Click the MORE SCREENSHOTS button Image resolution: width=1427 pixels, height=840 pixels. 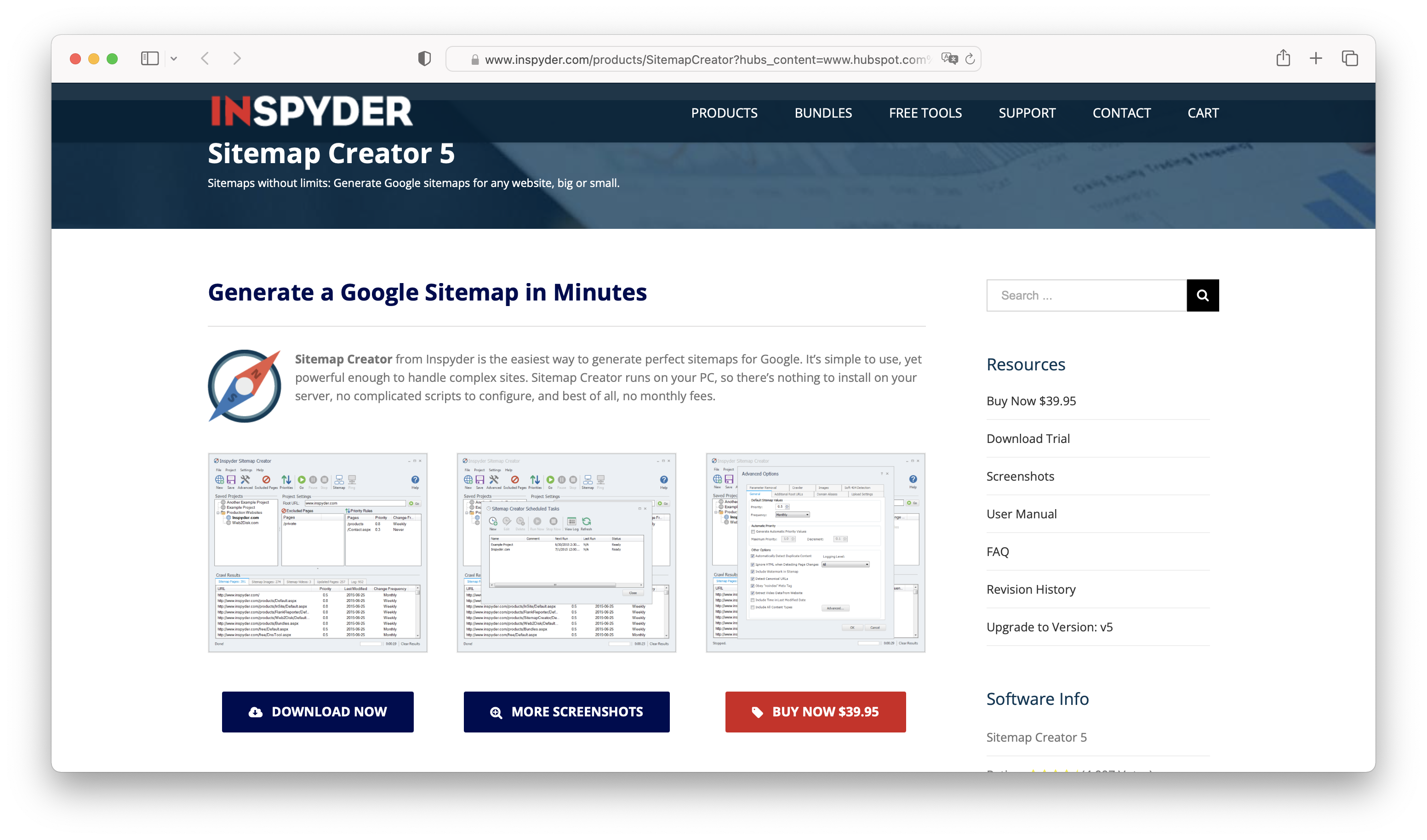tap(566, 711)
